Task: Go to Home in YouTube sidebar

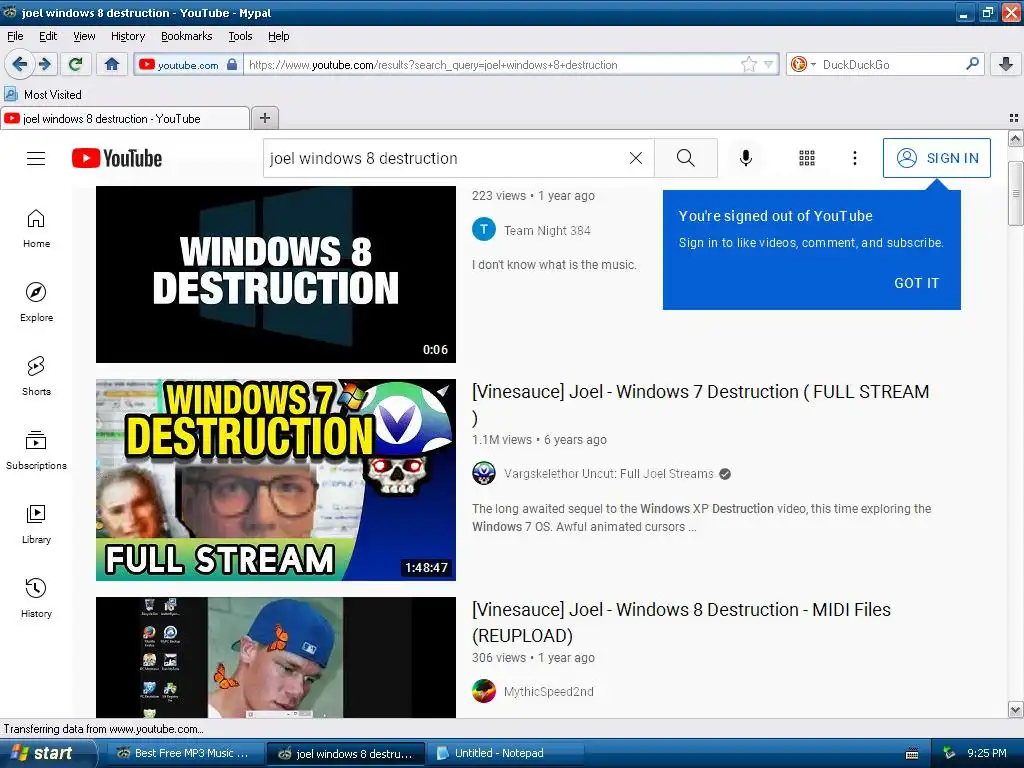Action: 37,228
